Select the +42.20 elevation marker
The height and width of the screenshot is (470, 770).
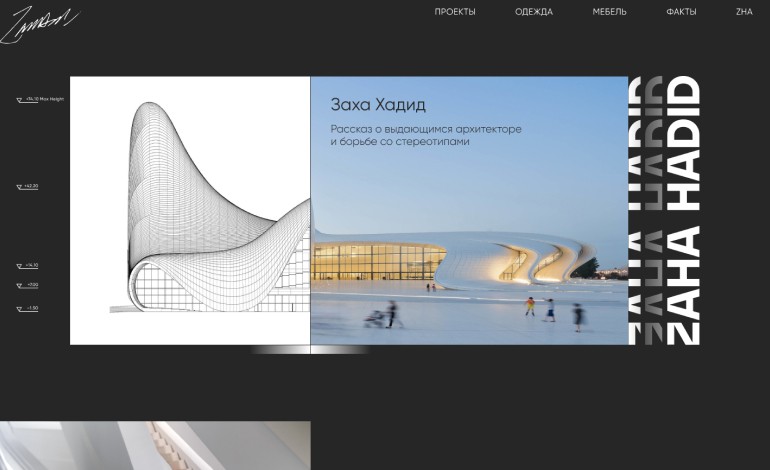(28, 187)
